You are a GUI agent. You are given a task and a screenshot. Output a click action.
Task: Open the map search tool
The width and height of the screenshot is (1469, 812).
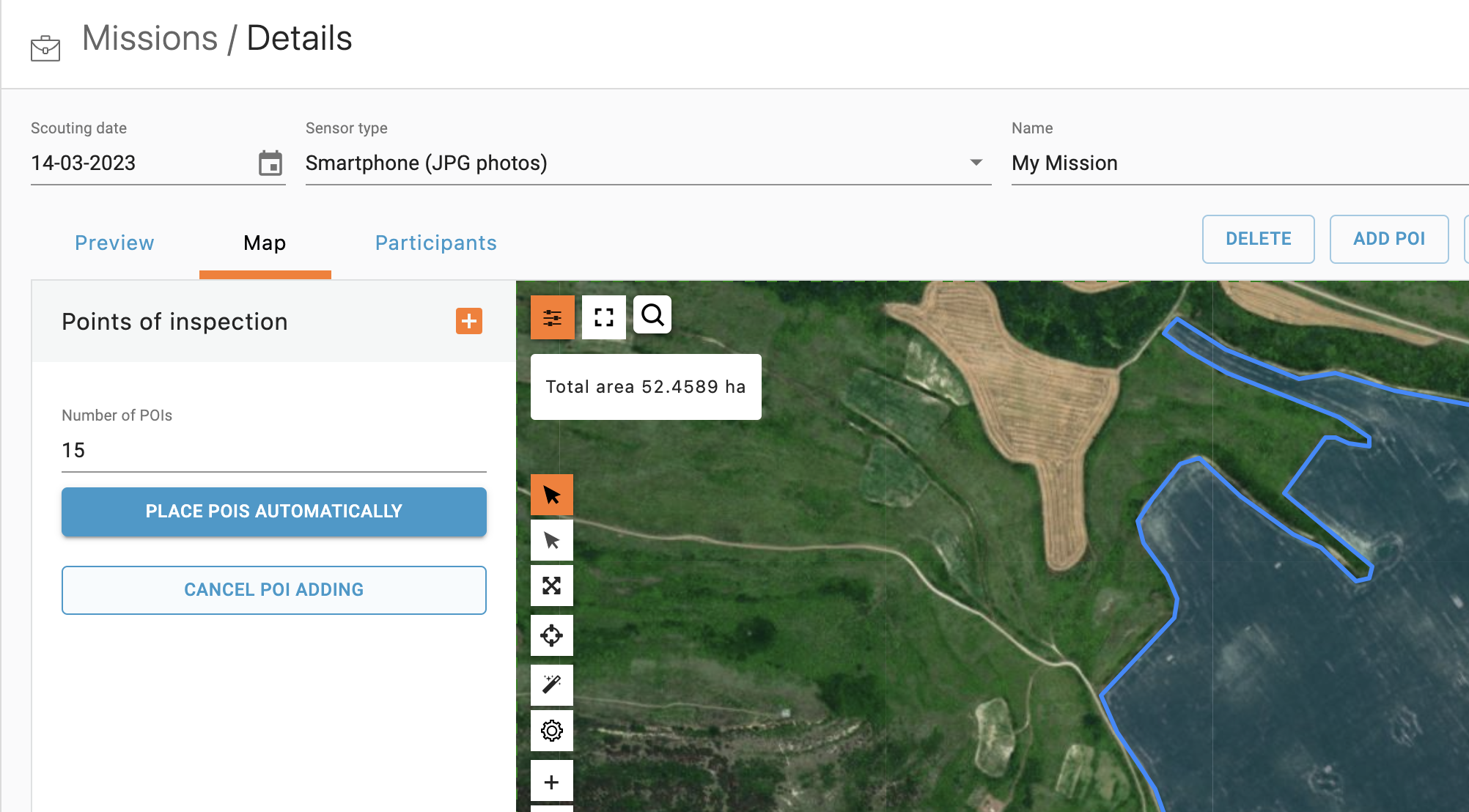[x=652, y=315]
